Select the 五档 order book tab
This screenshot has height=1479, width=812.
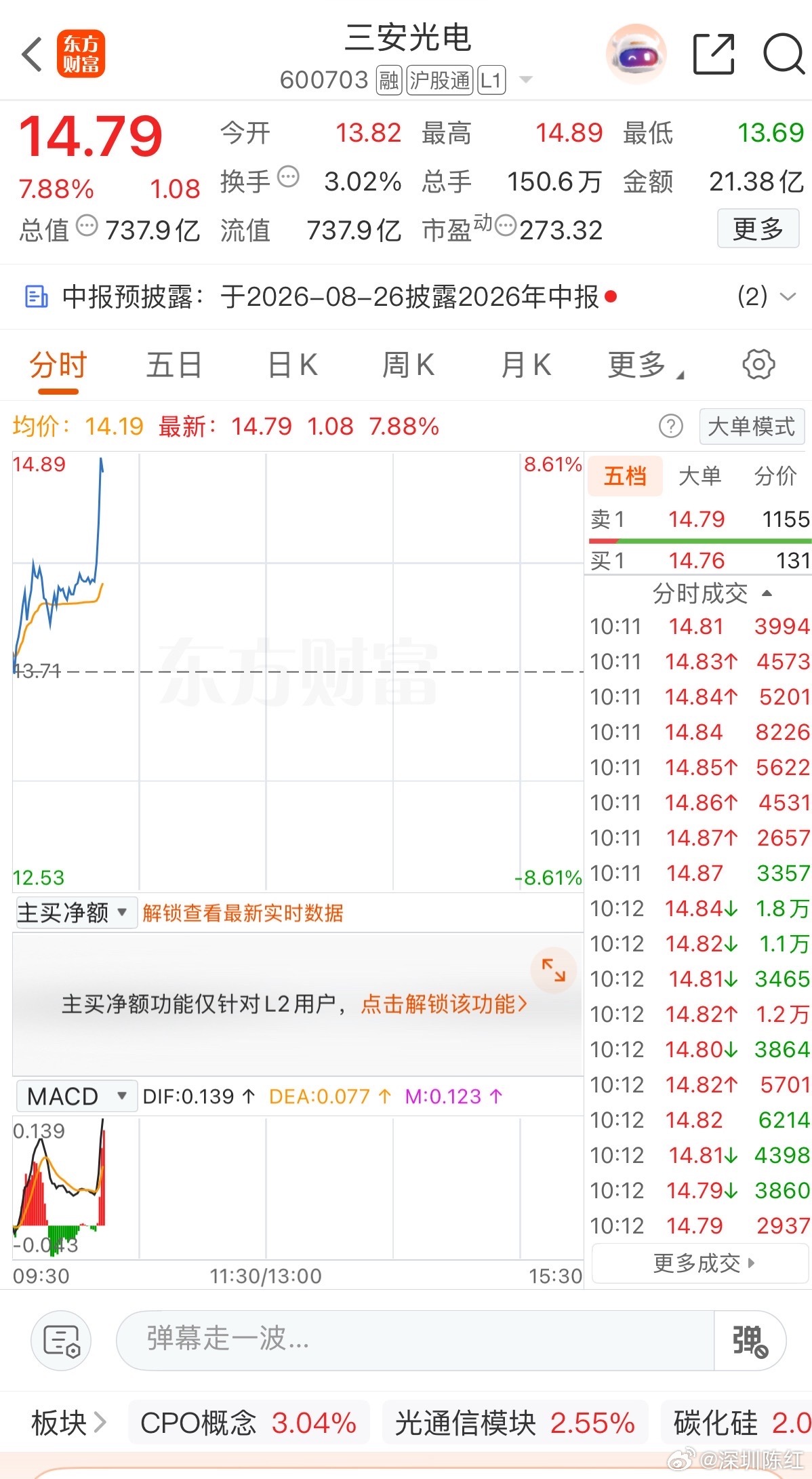tap(625, 476)
